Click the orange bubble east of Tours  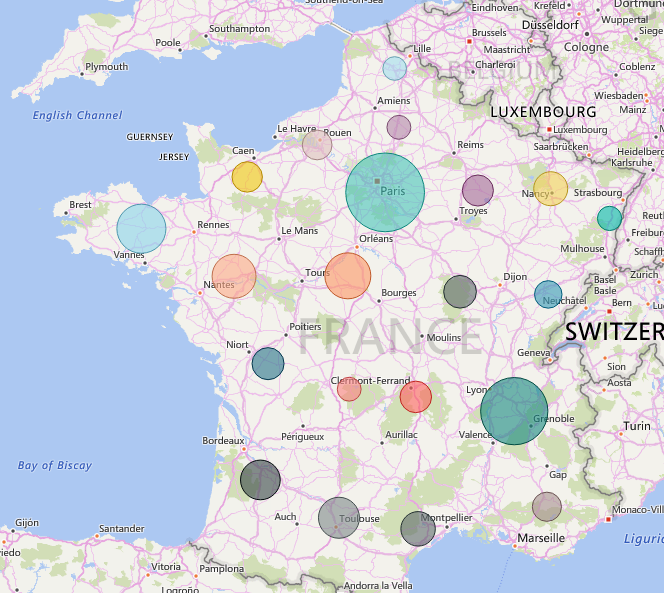click(348, 276)
